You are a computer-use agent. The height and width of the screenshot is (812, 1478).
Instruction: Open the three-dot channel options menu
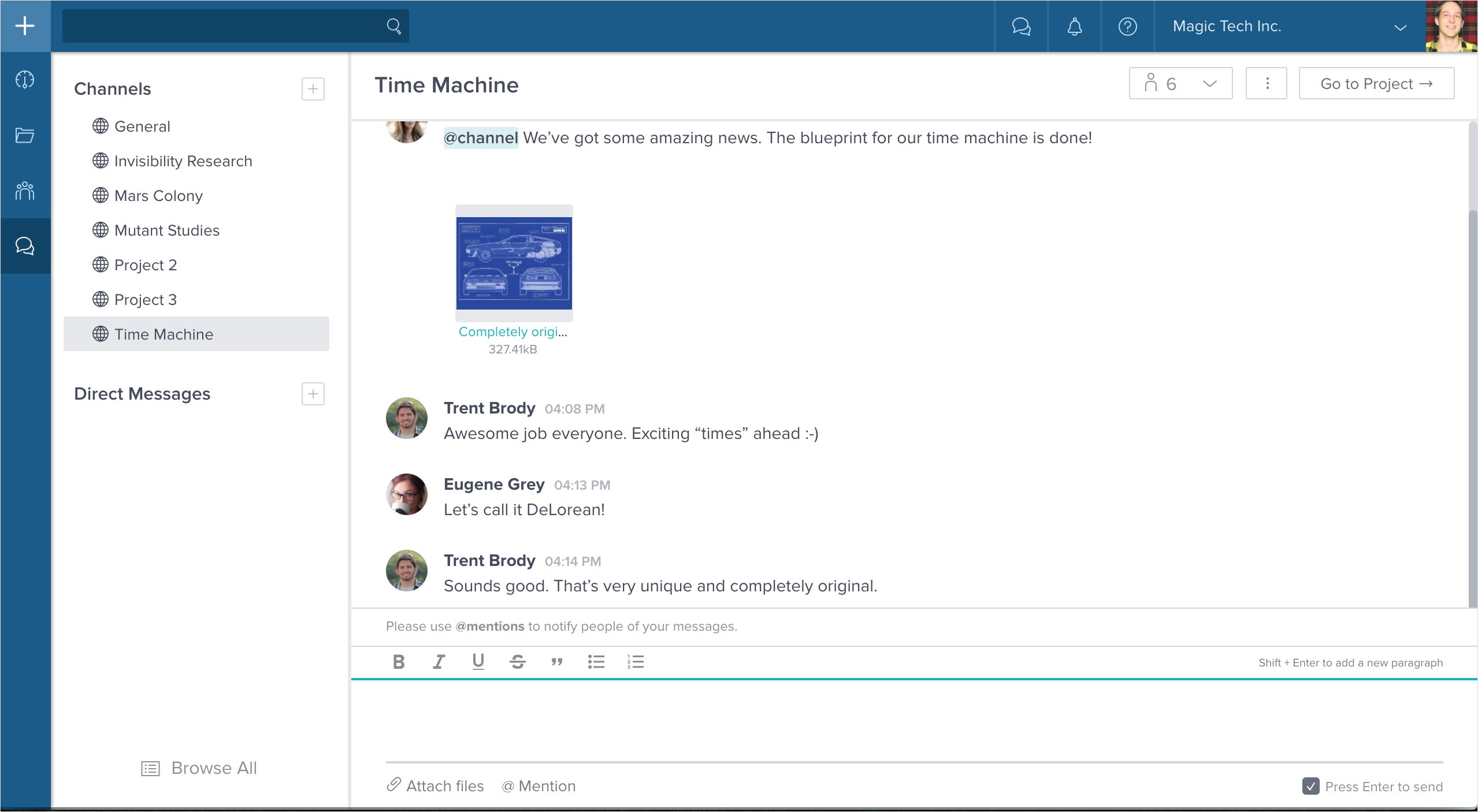coord(1267,84)
